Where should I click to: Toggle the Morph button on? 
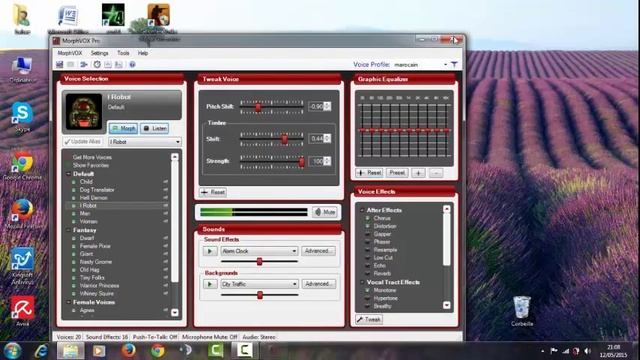coord(123,128)
